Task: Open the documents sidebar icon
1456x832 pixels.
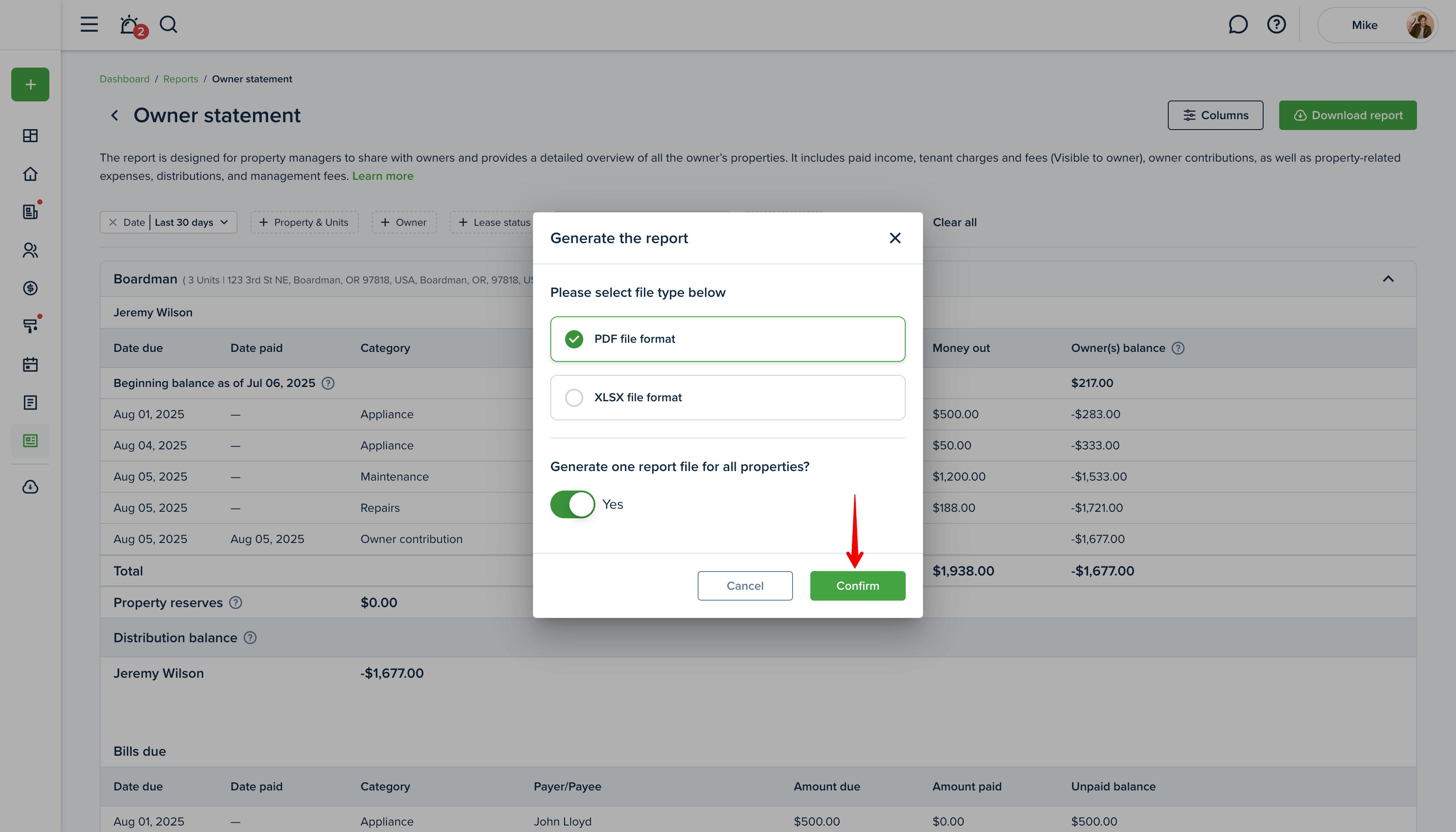Action: [30, 402]
